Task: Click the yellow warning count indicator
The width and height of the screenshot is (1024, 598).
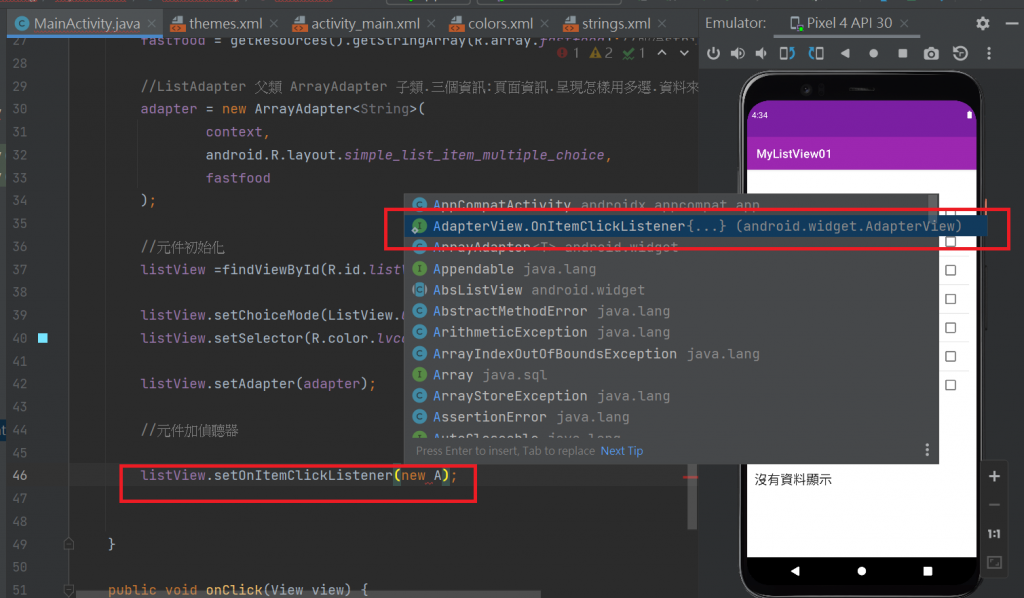Action: click(x=601, y=53)
